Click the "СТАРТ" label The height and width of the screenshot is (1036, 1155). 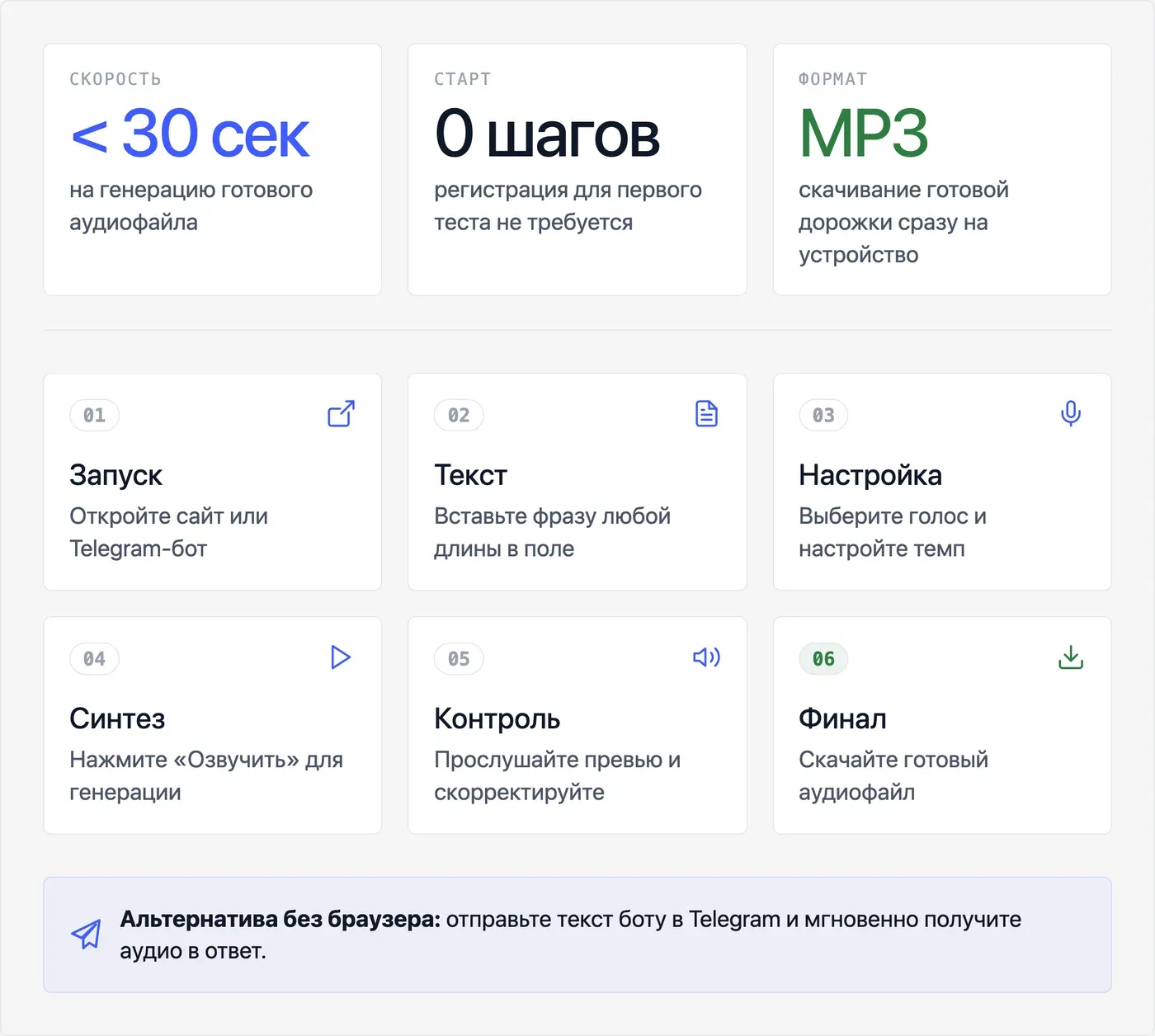463,79
